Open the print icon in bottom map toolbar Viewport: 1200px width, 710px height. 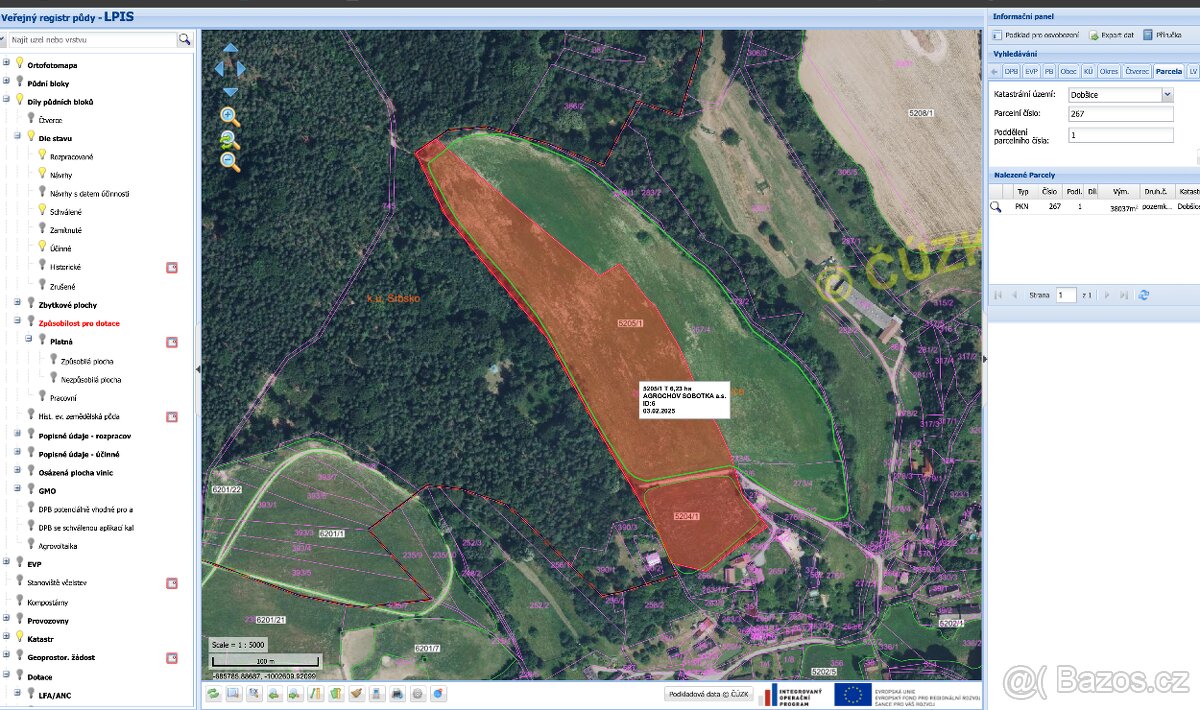(x=399, y=692)
